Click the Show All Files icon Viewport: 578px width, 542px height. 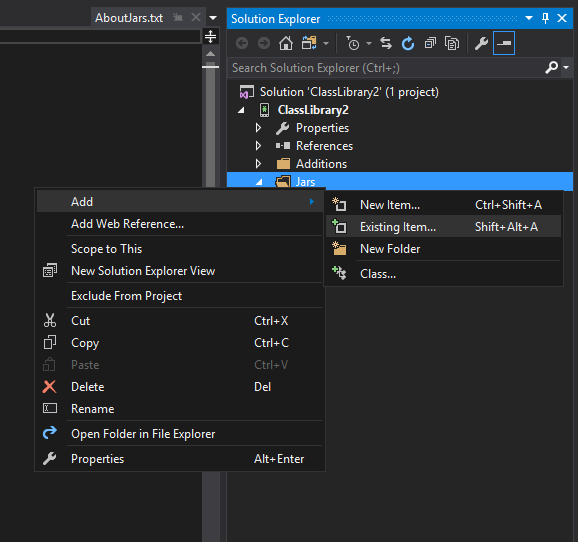pyautogui.click(x=452, y=44)
